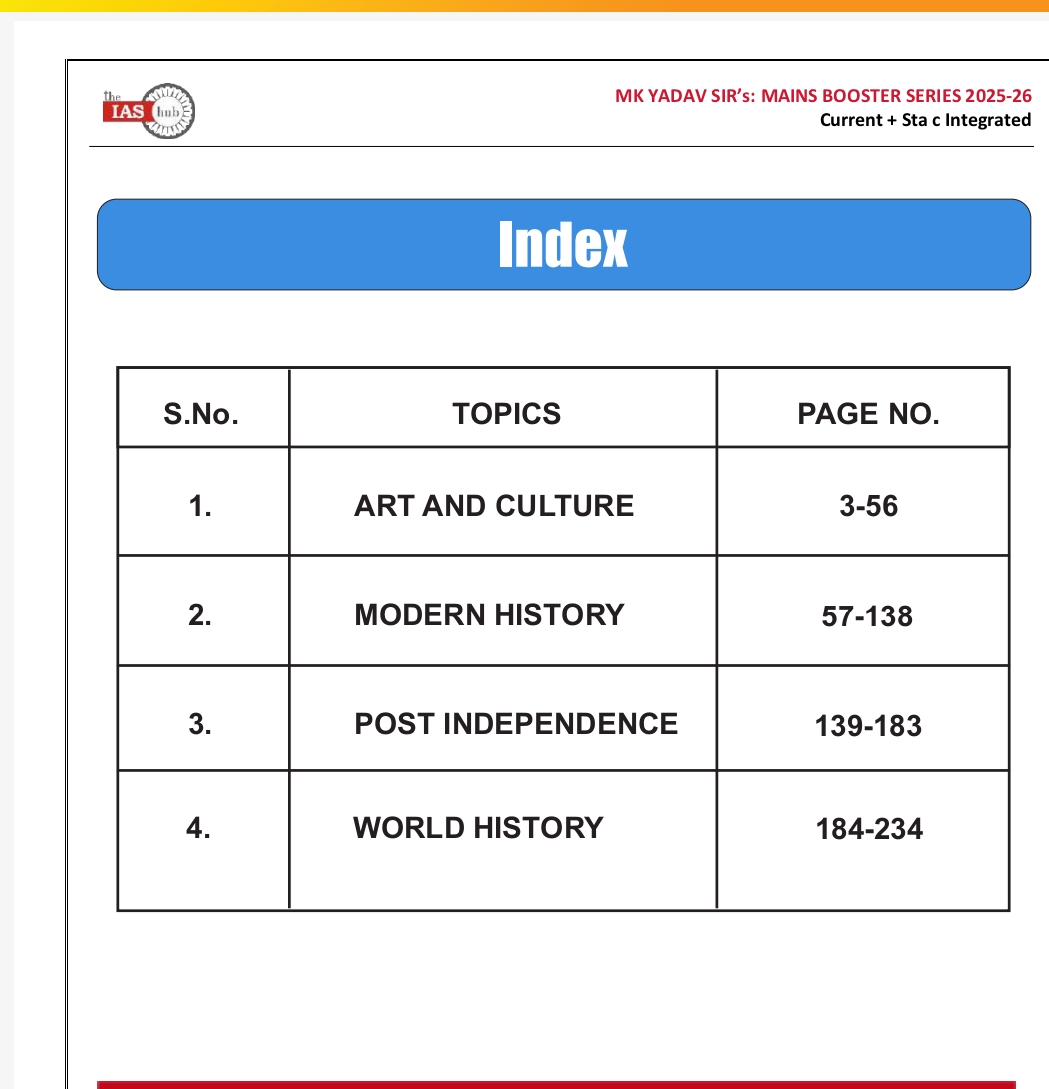Click the Current + Static Integrated subtitle
The height and width of the screenshot is (1089, 1049).
[924, 120]
